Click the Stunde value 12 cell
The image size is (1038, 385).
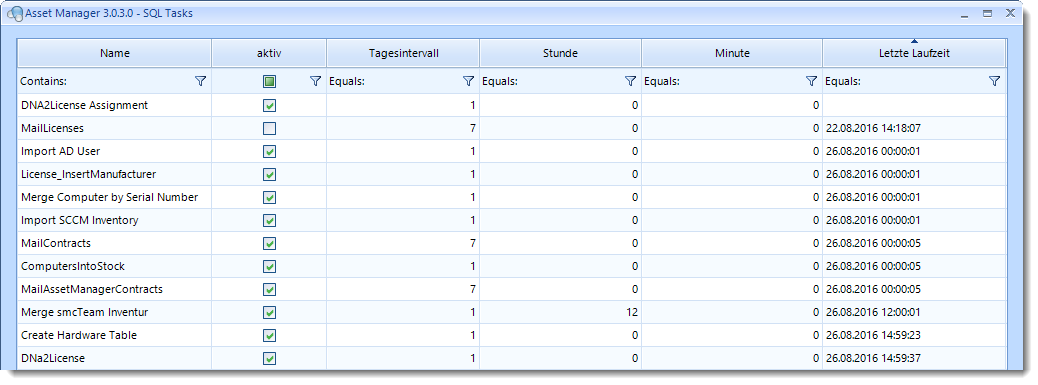pyautogui.click(x=560, y=312)
